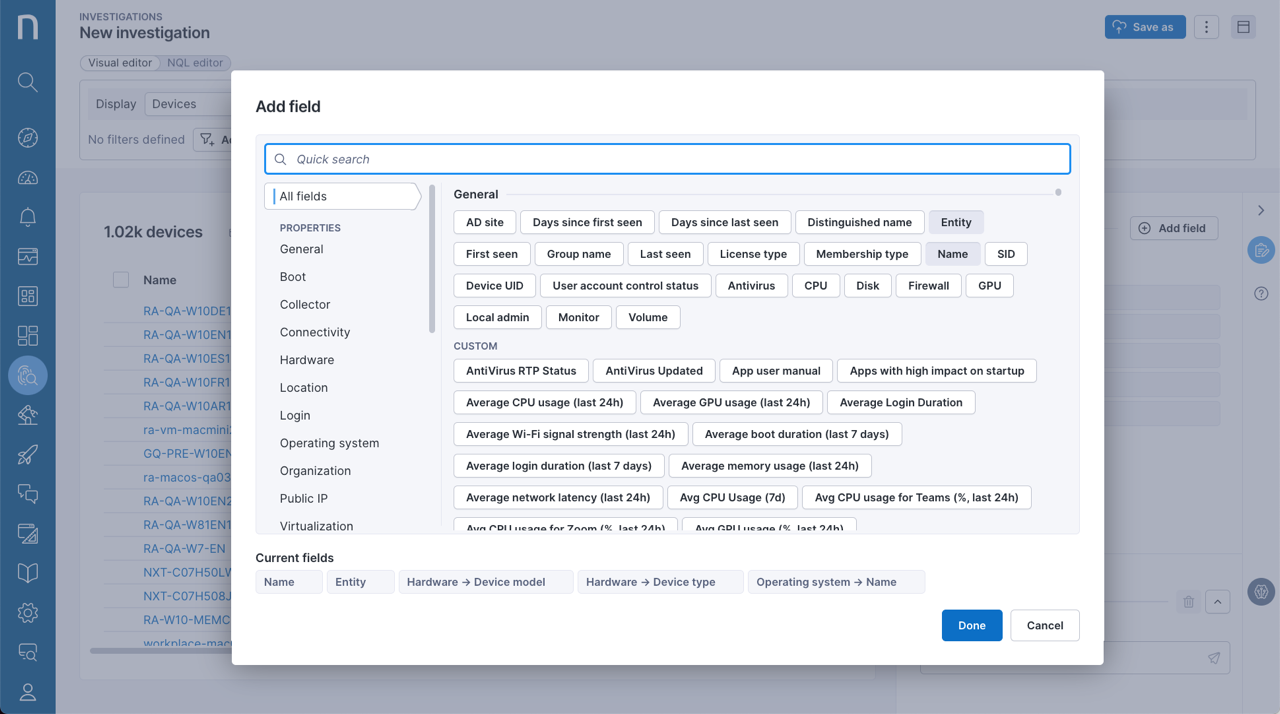This screenshot has height=714, width=1280.
Task: Select Public IP in properties list
Action: pyautogui.click(x=304, y=498)
